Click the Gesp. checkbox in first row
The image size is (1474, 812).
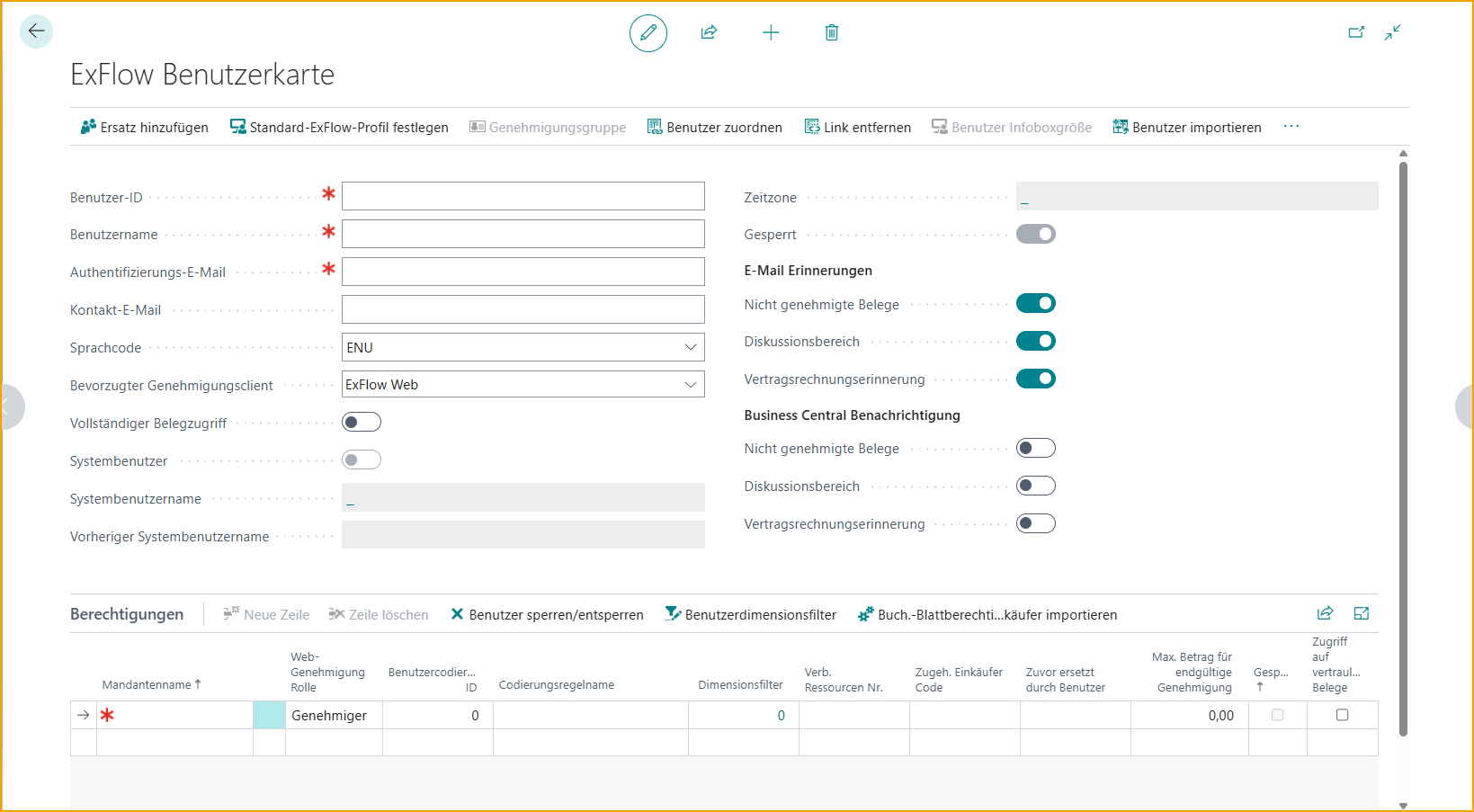point(1277,715)
